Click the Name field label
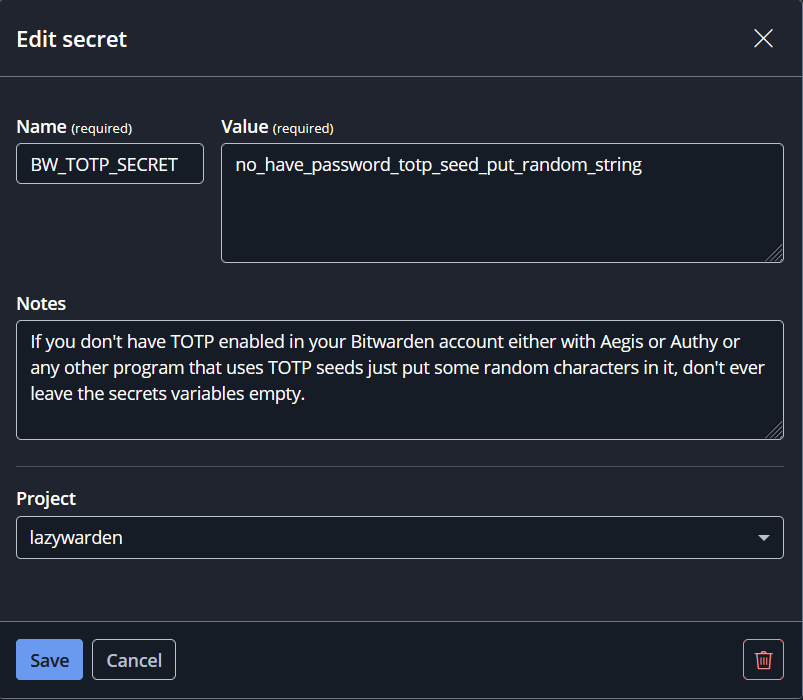This screenshot has width=803, height=700. click(x=41, y=126)
